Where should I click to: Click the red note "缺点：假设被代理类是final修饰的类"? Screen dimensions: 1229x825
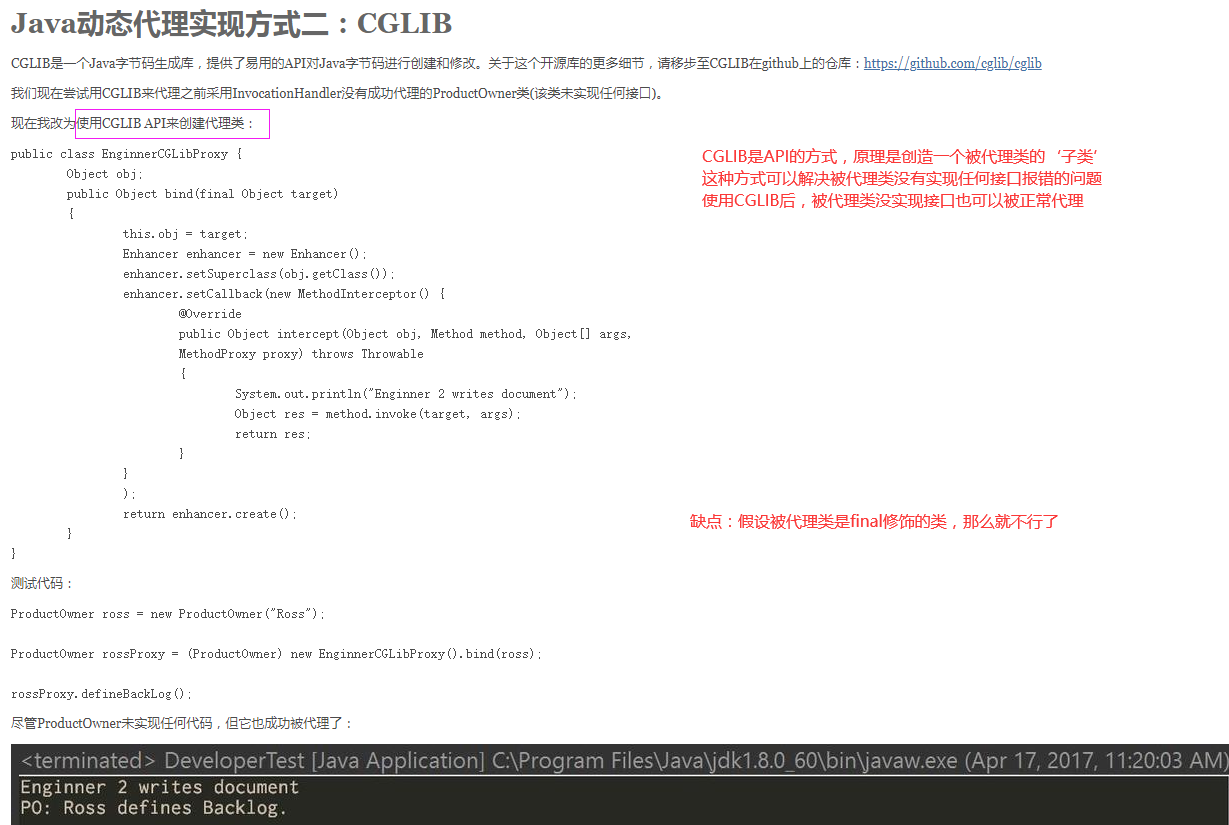874,522
